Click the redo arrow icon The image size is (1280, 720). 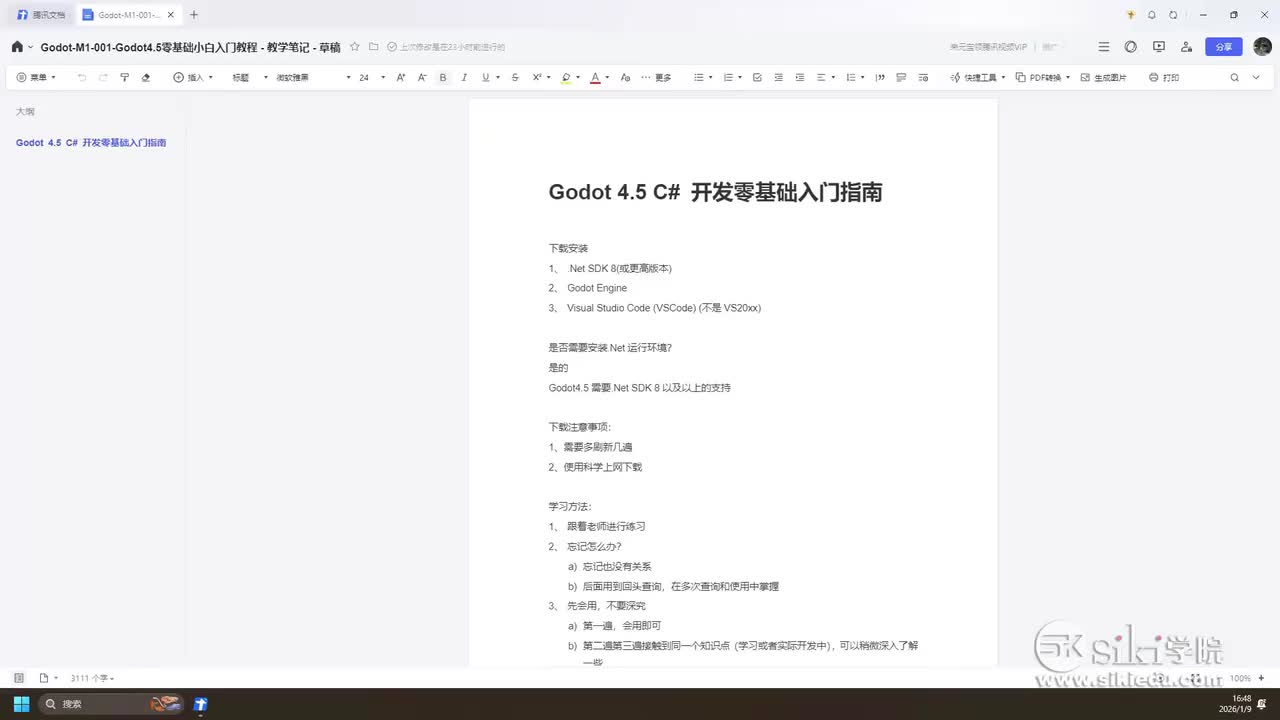tap(103, 77)
